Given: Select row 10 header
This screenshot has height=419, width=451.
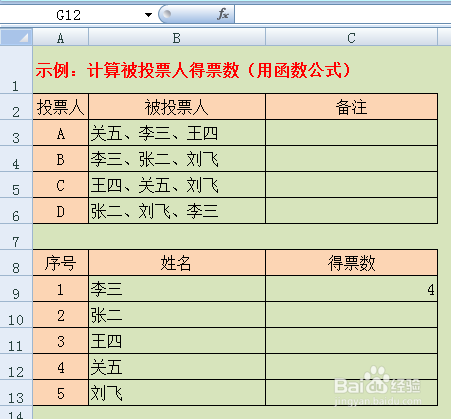Looking at the screenshot, I should tap(16, 315).
